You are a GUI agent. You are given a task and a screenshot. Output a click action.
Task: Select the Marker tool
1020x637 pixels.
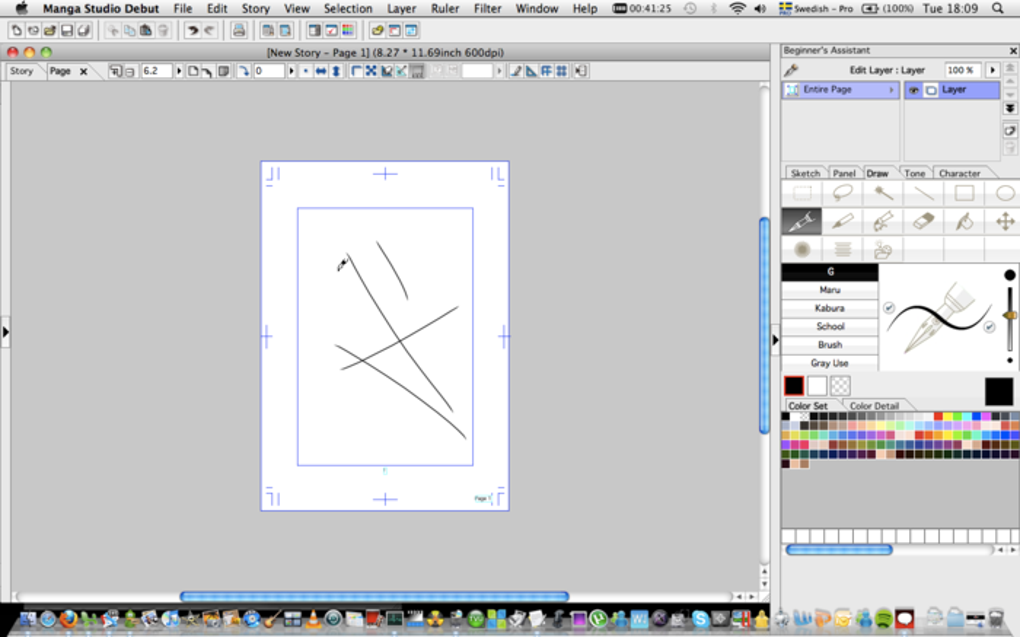(x=883, y=222)
